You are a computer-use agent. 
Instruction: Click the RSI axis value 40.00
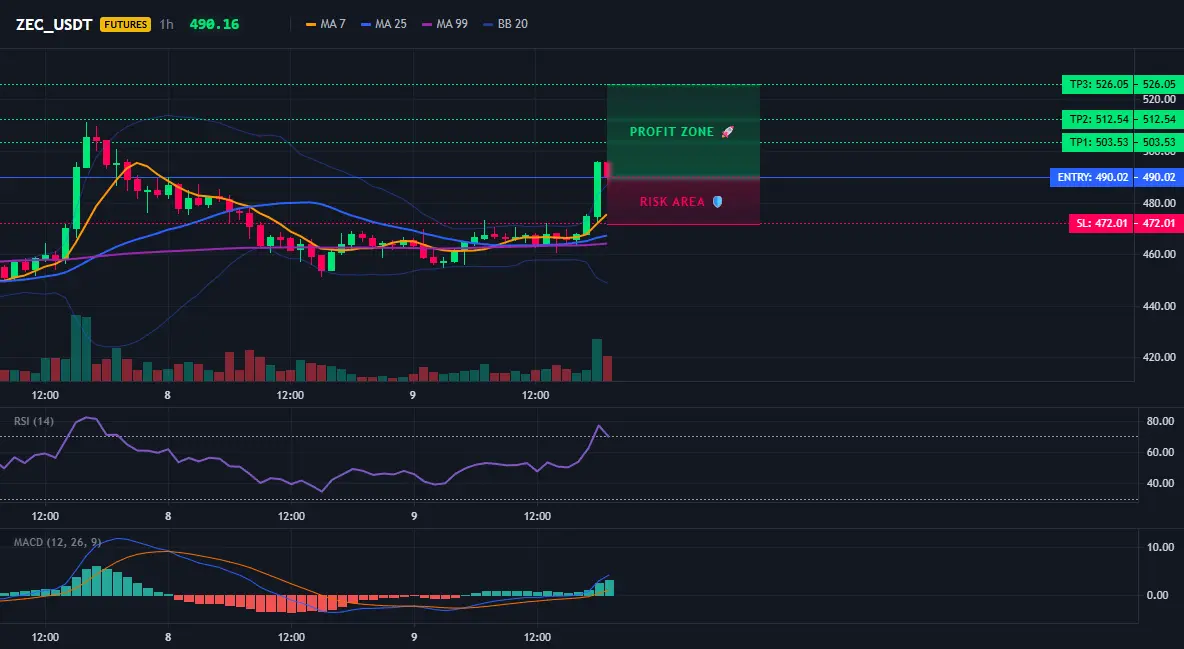(1161, 484)
